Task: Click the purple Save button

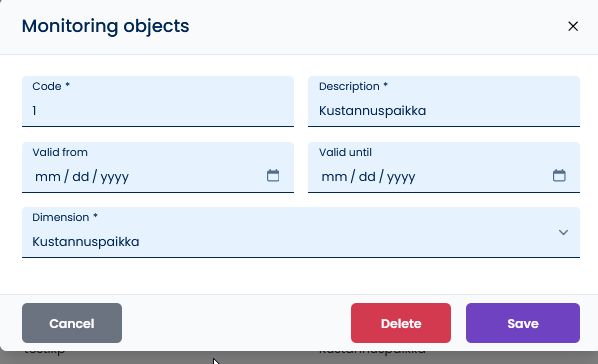Action: click(x=523, y=323)
